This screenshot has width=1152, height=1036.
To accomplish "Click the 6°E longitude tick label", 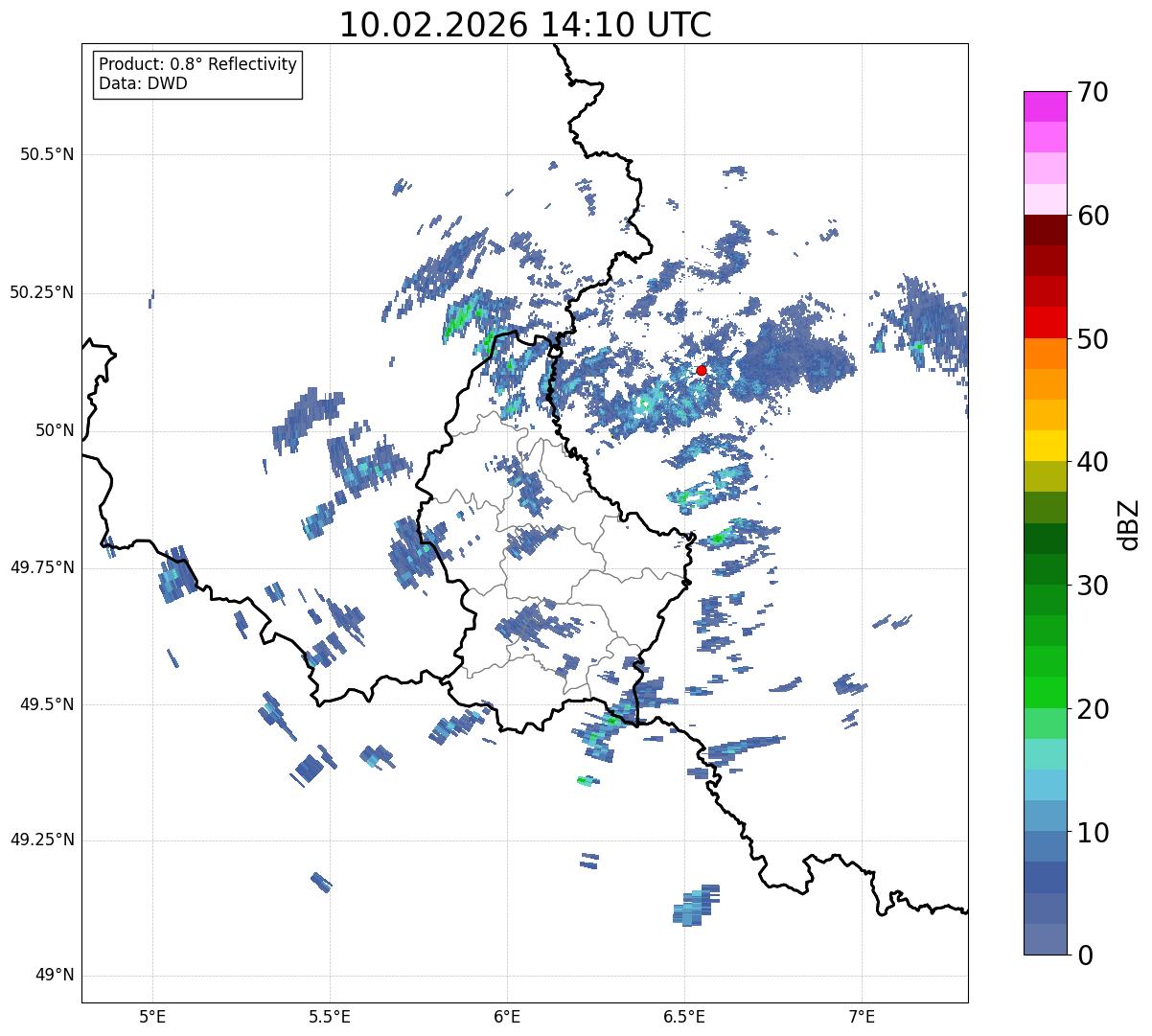I will click(507, 1016).
